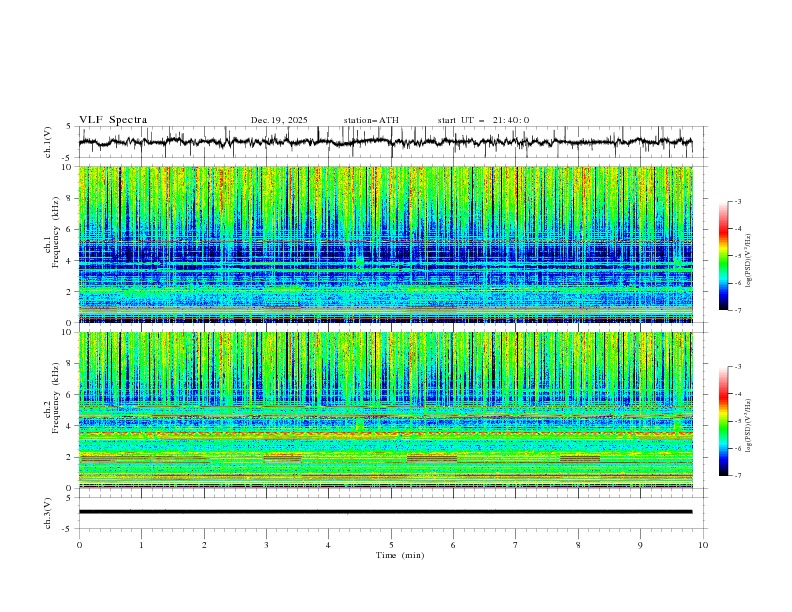Select the 5 minute tick on time axis
Image resolution: width=792 pixels, height=612 pixels.
[391, 544]
